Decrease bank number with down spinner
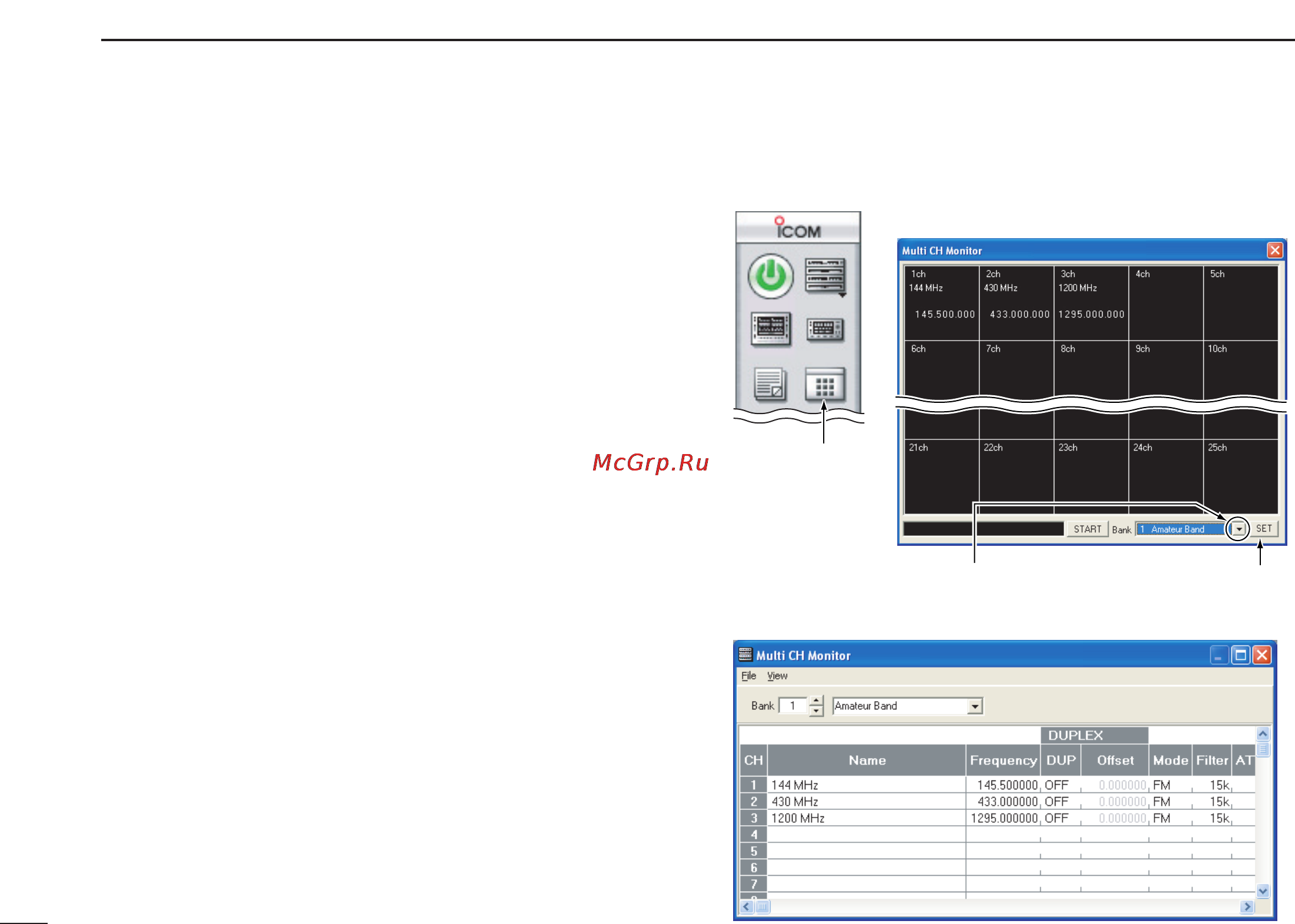The height and width of the screenshot is (924, 1295). [x=815, y=710]
